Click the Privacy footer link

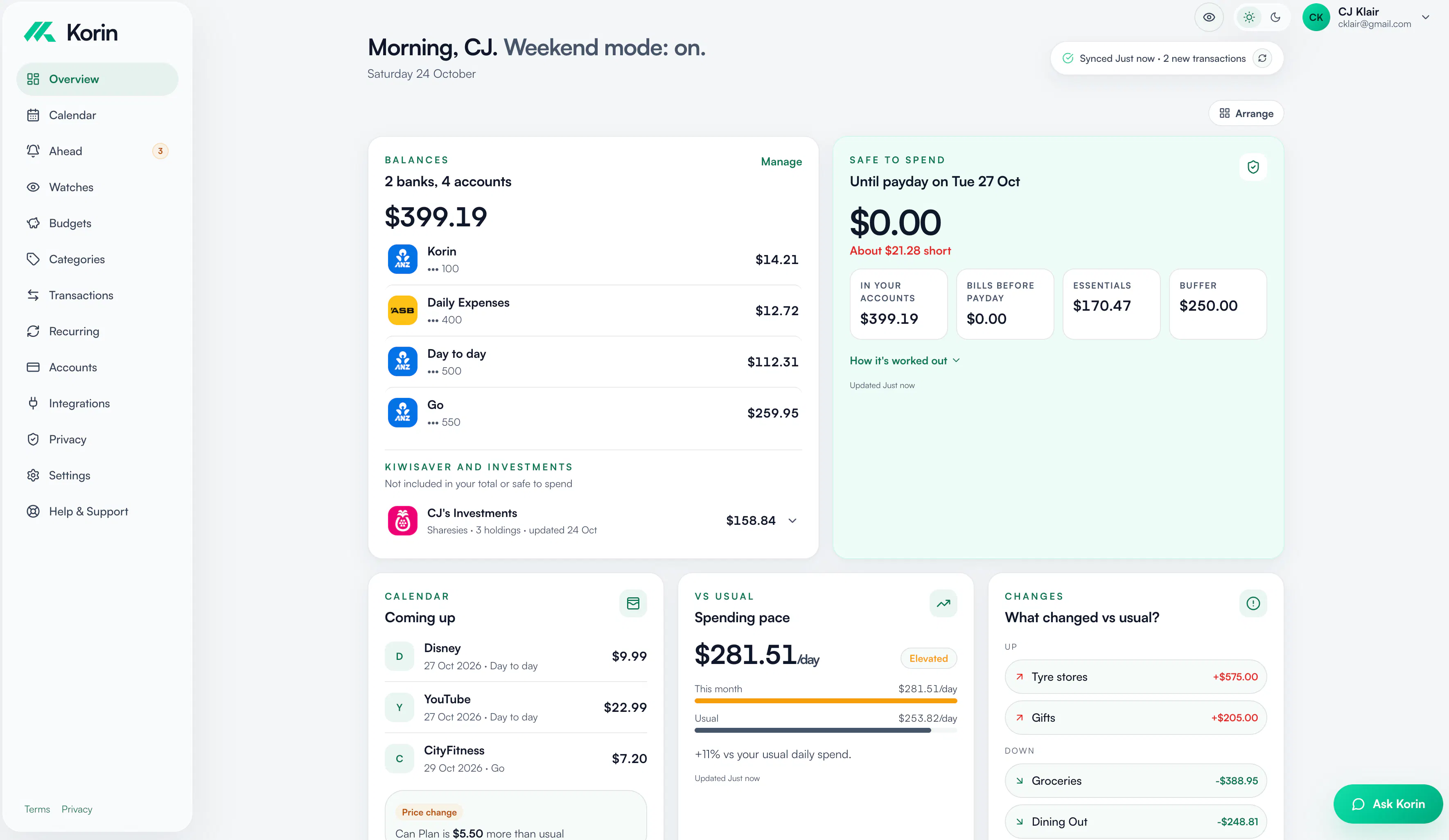[77, 809]
